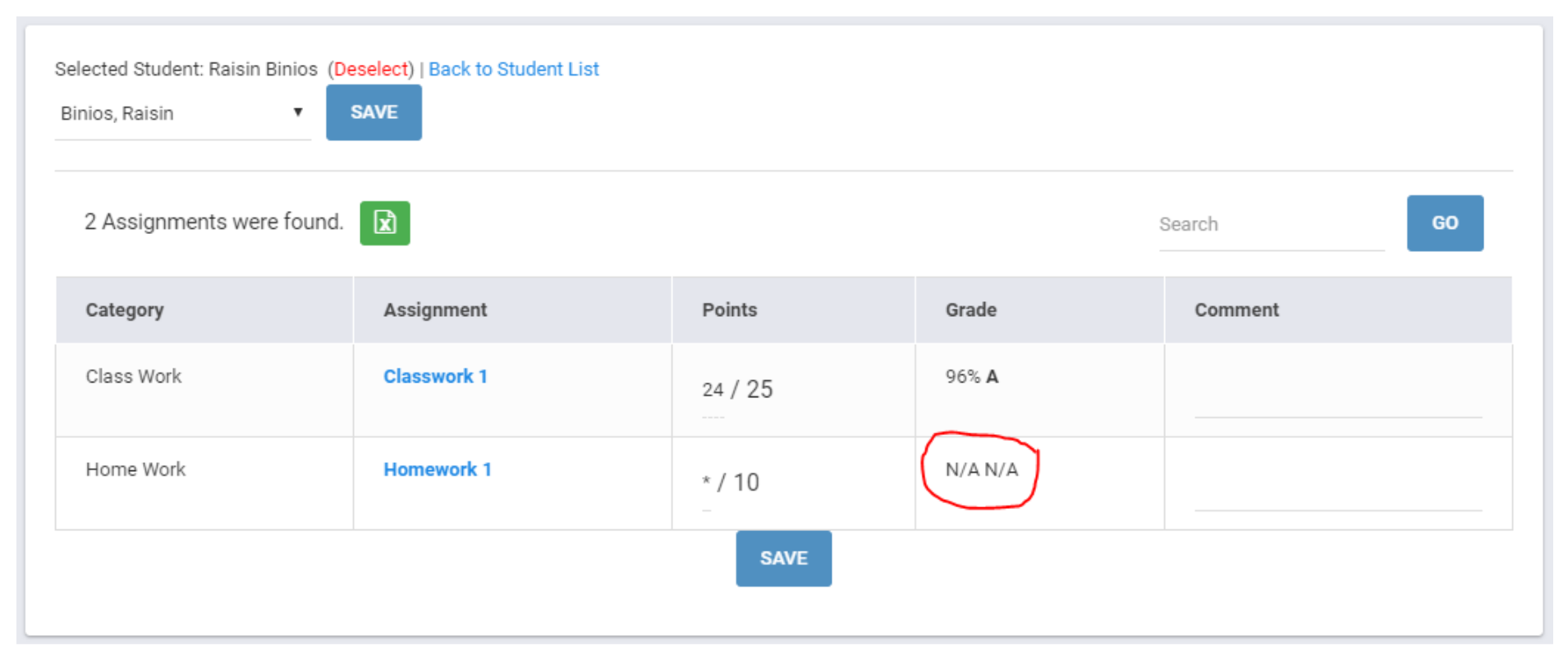This screenshot has width=1568, height=655.
Task: Click the Category column header
Action: coord(125,310)
